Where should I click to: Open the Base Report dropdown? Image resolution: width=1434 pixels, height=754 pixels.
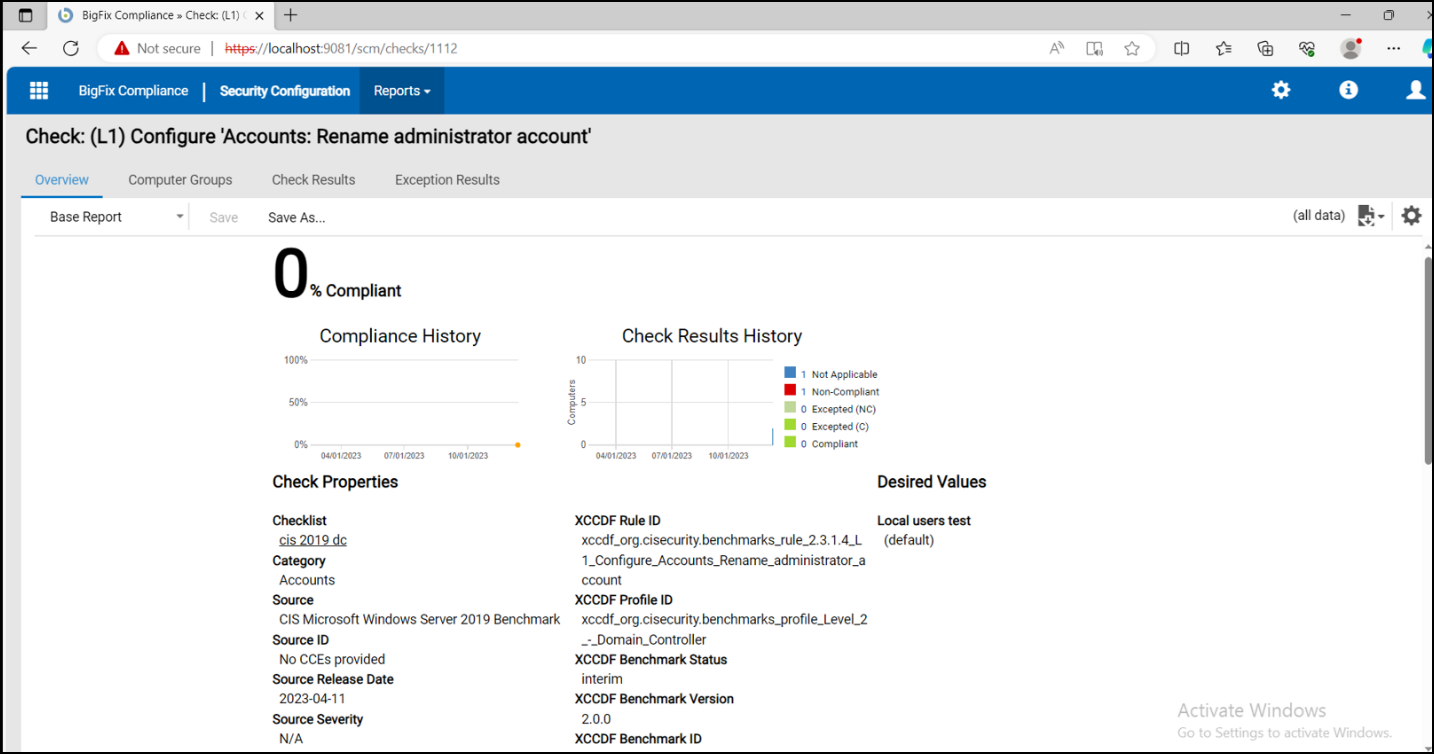tap(116, 217)
